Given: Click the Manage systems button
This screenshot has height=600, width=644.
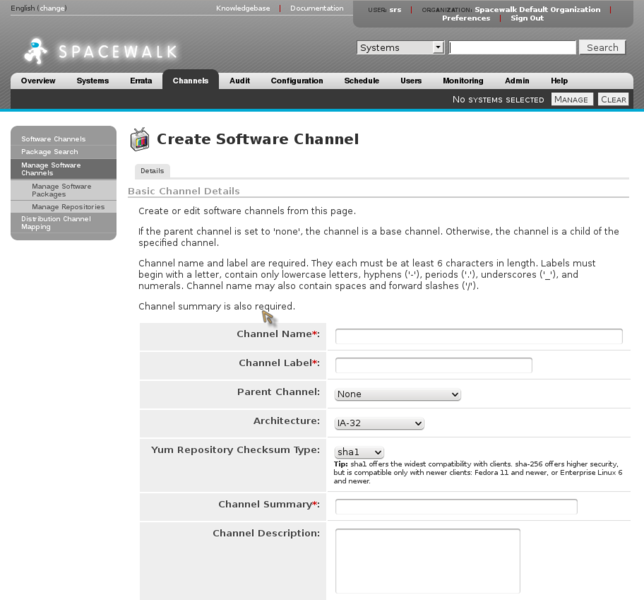Looking at the screenshot, I should click(x=571, y=99).
